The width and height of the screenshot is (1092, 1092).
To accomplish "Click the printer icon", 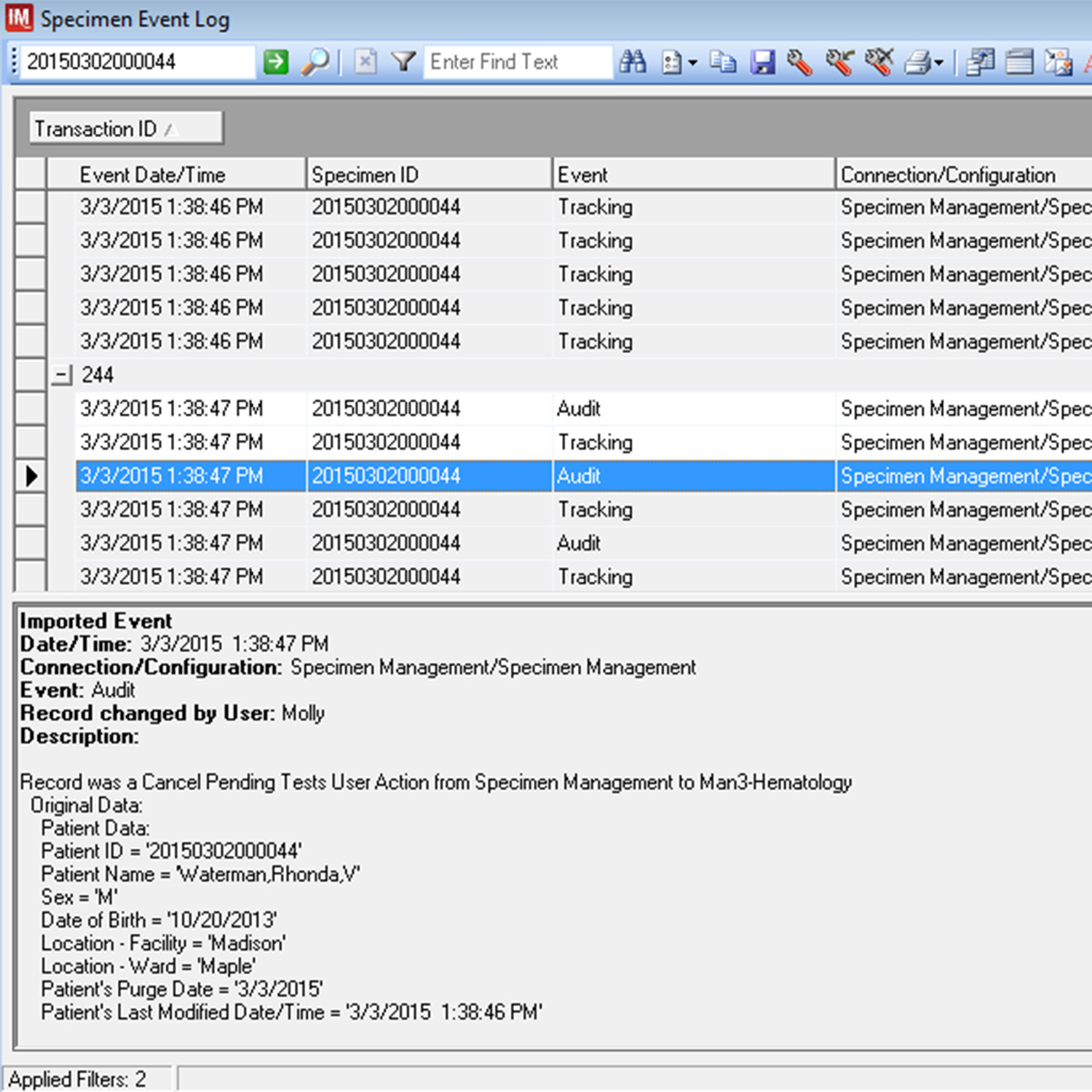I will (918, 62).
